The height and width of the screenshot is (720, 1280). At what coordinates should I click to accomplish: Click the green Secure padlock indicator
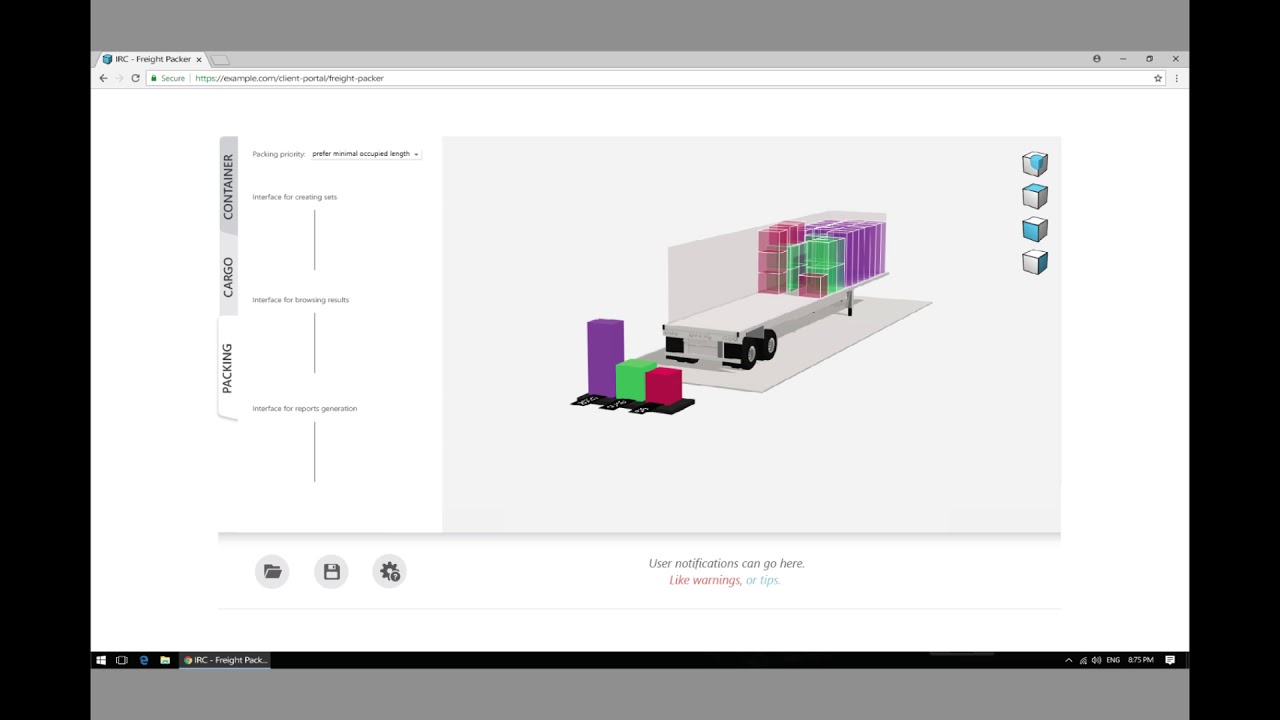(168, 78)
